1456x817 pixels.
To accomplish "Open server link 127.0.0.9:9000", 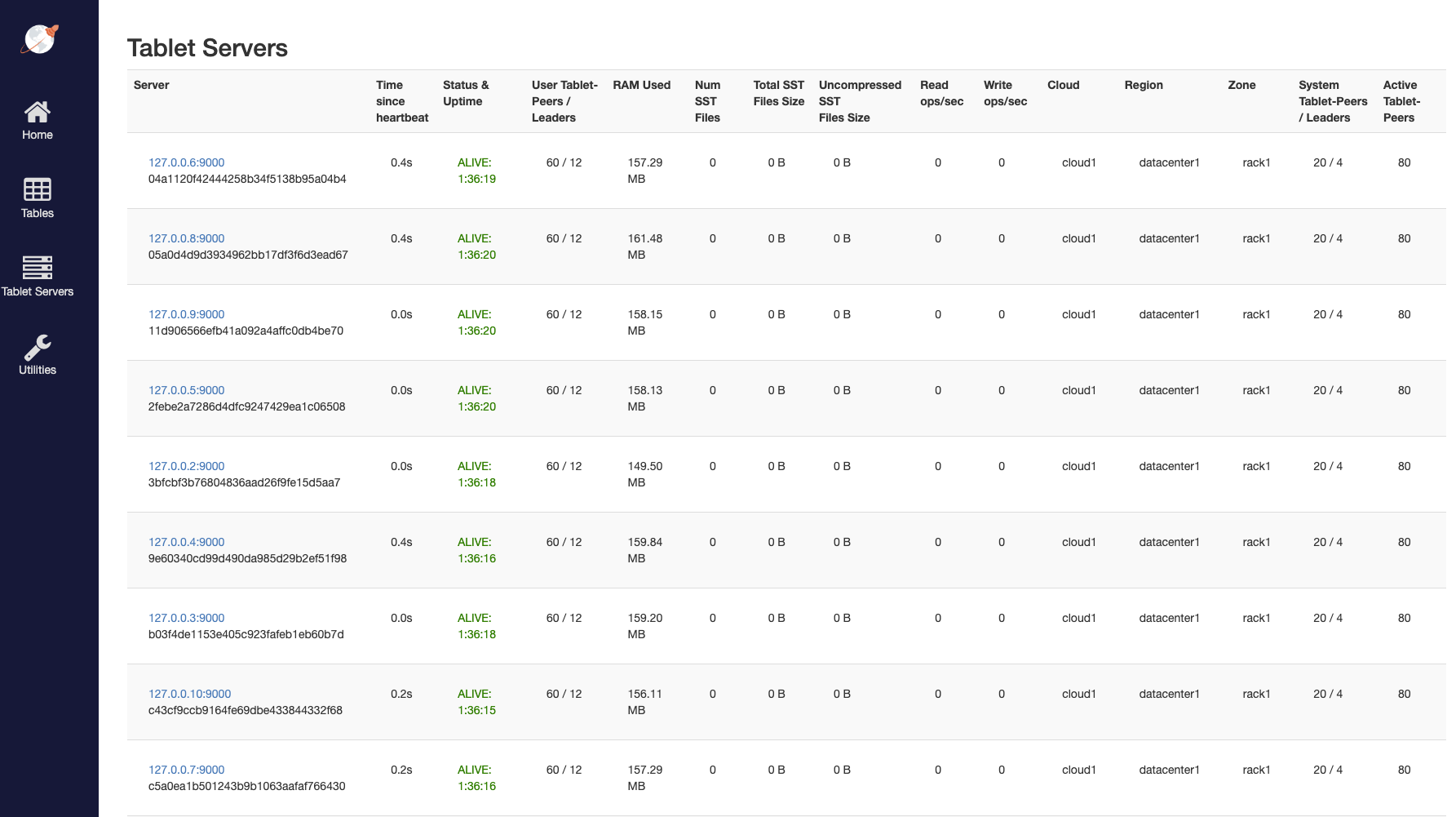I will pos(186,314).
